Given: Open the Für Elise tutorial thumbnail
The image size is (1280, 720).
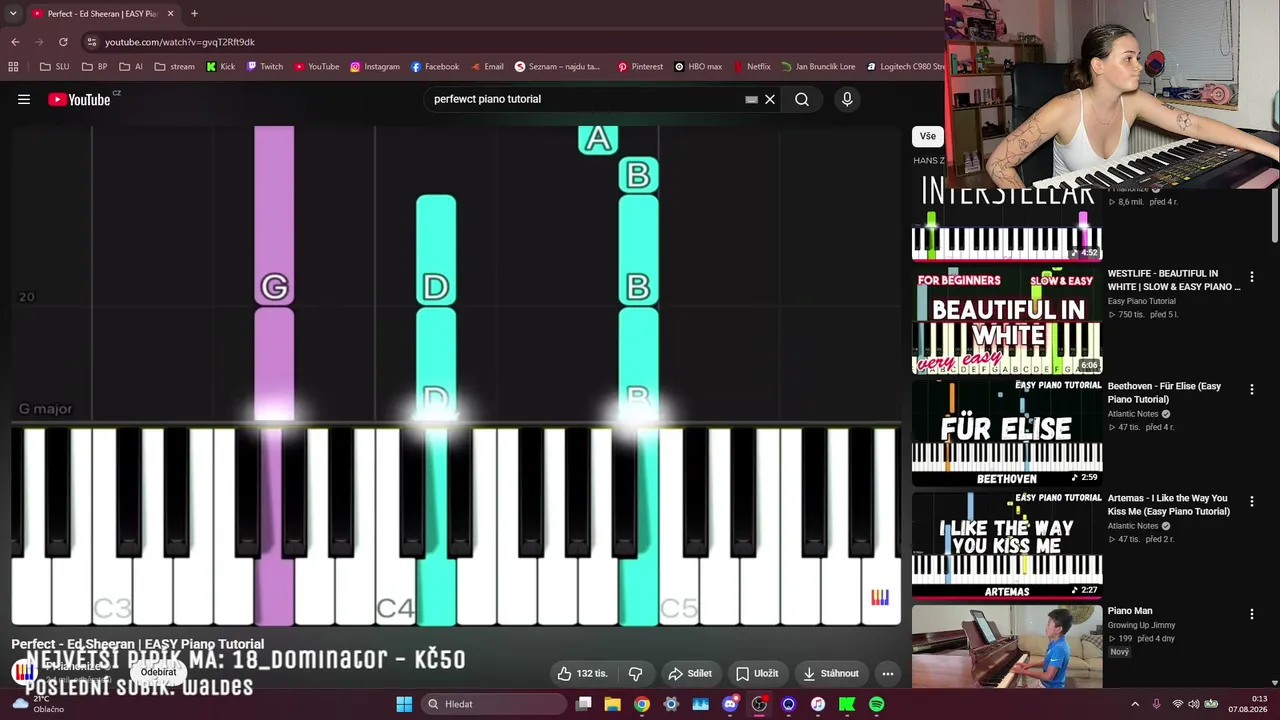Looking at the screenshot, I should click(1007, 433).
